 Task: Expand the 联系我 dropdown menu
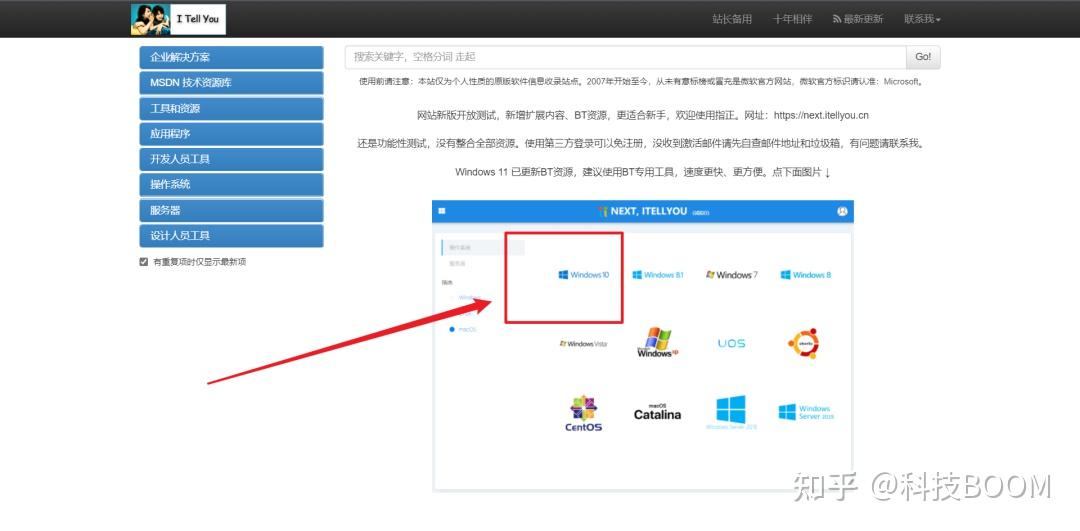tap(922, 19)
